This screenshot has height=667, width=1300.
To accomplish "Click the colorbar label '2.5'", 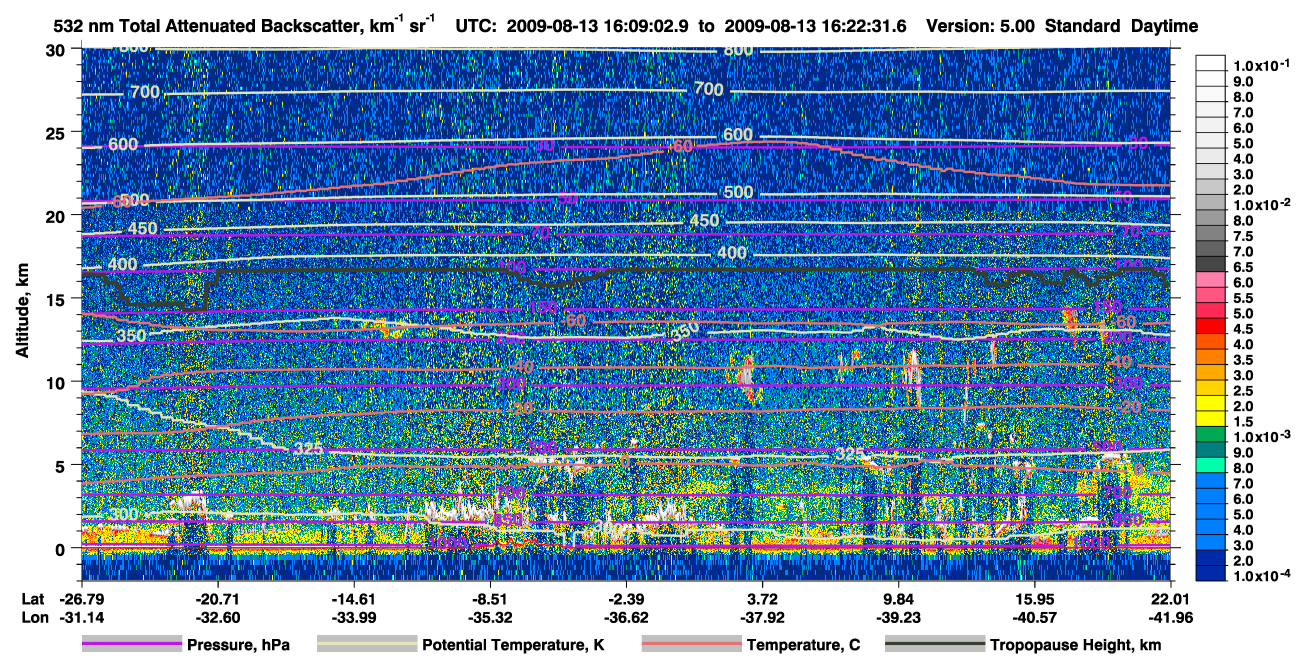I will pyautogui.click(x=1244, y=390).
